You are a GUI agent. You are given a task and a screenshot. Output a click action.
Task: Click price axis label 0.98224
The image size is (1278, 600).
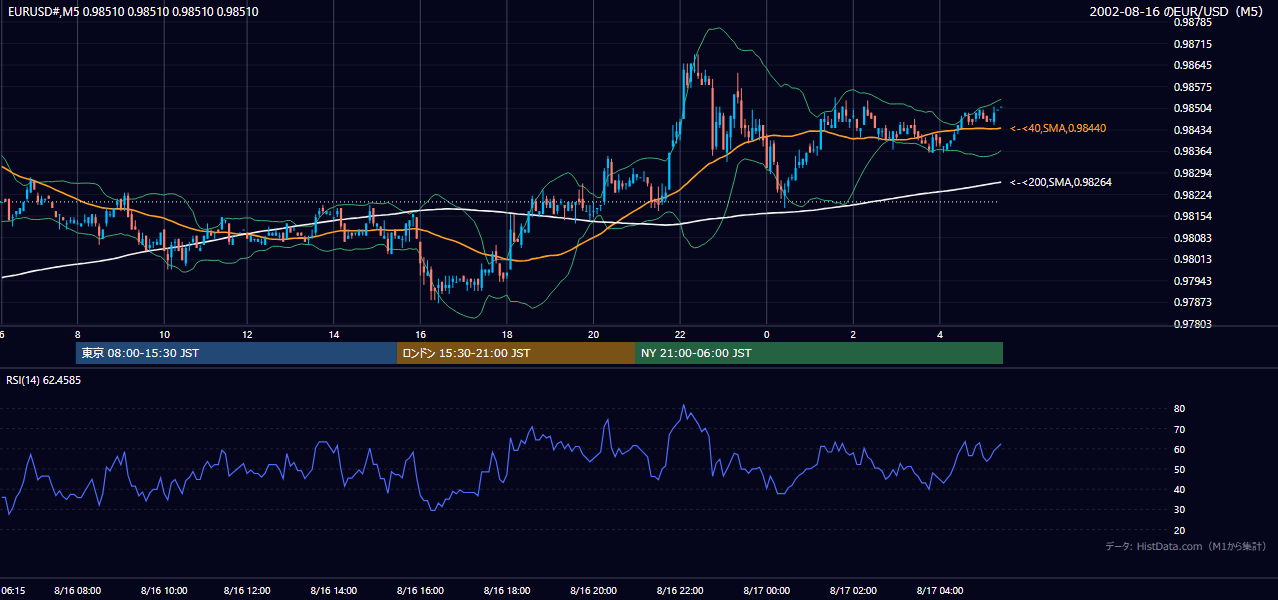pyautogui.click(x=1192, y=195)
